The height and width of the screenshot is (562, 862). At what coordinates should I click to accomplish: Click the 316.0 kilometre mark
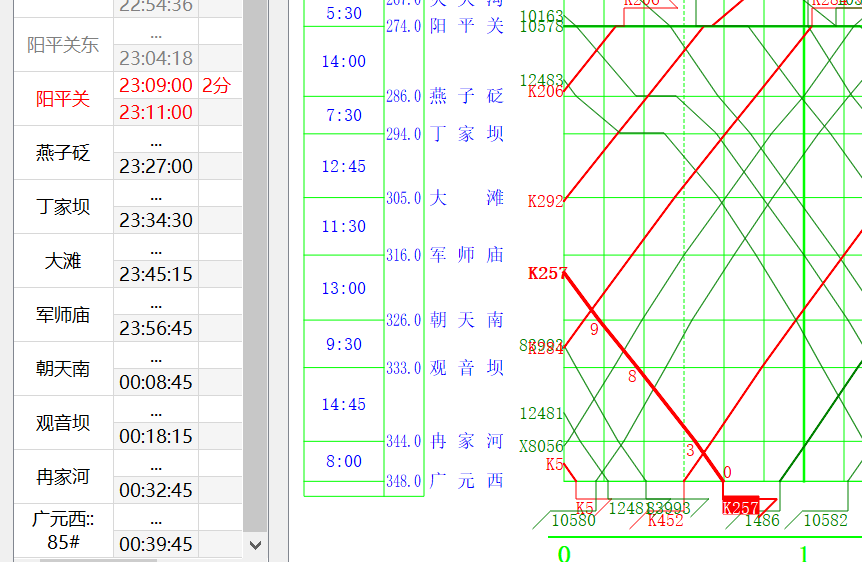coord(404,255)
